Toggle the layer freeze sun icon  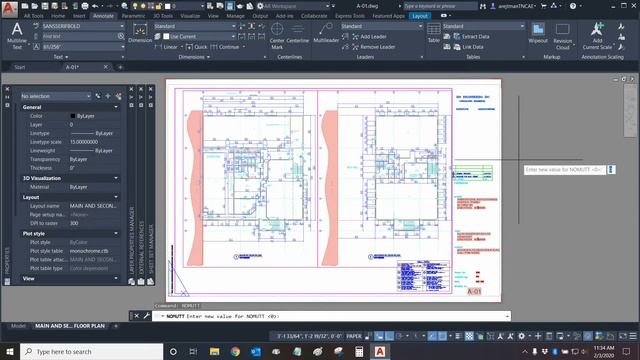point(143,6)
